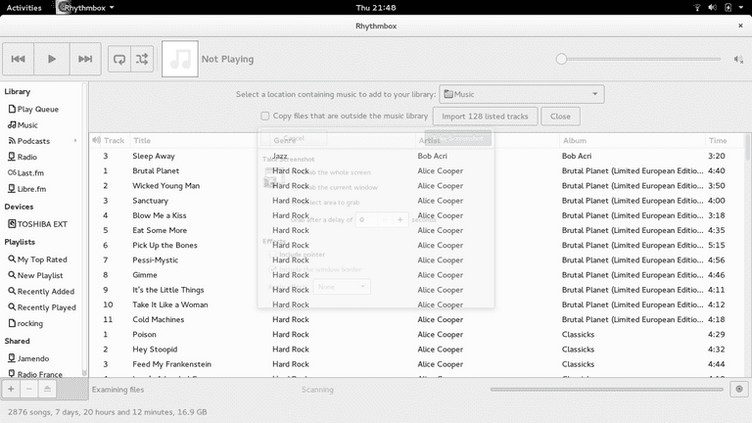Viewport: 752px width, 423px height.
Task: Click the Jazz genre cell
Action: [280, 156]
